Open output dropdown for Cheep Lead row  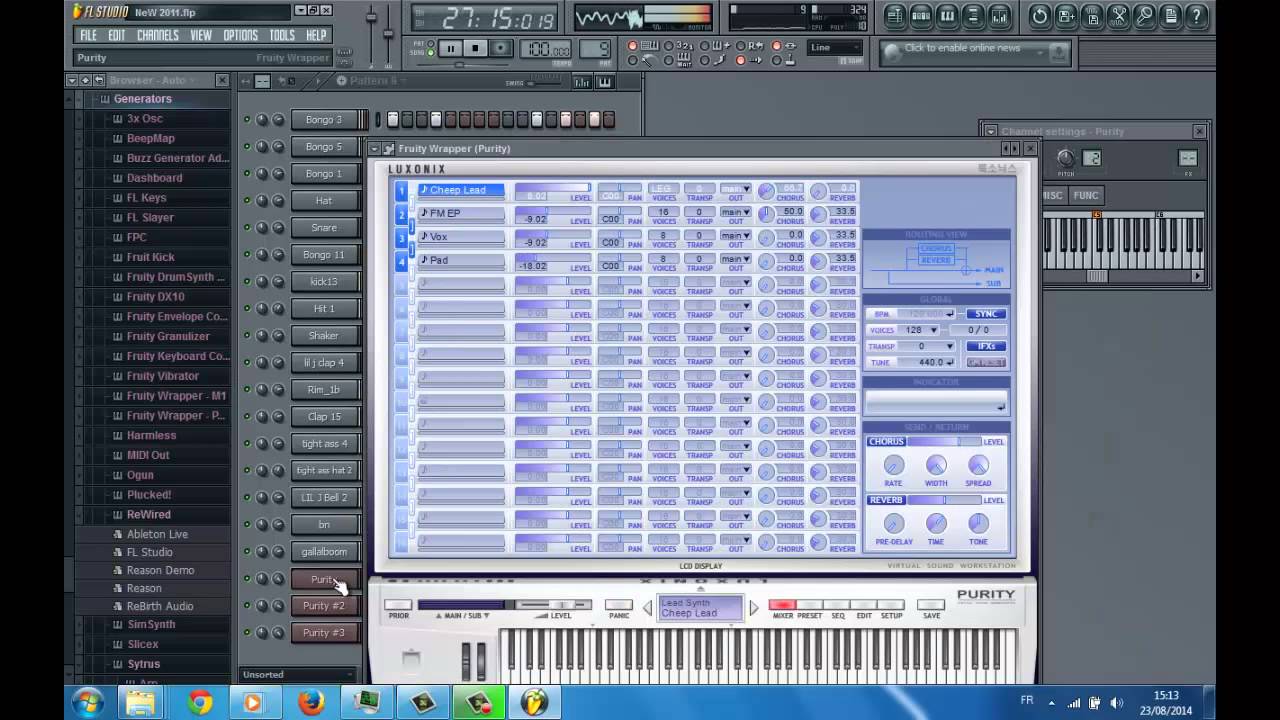[735, 188]
